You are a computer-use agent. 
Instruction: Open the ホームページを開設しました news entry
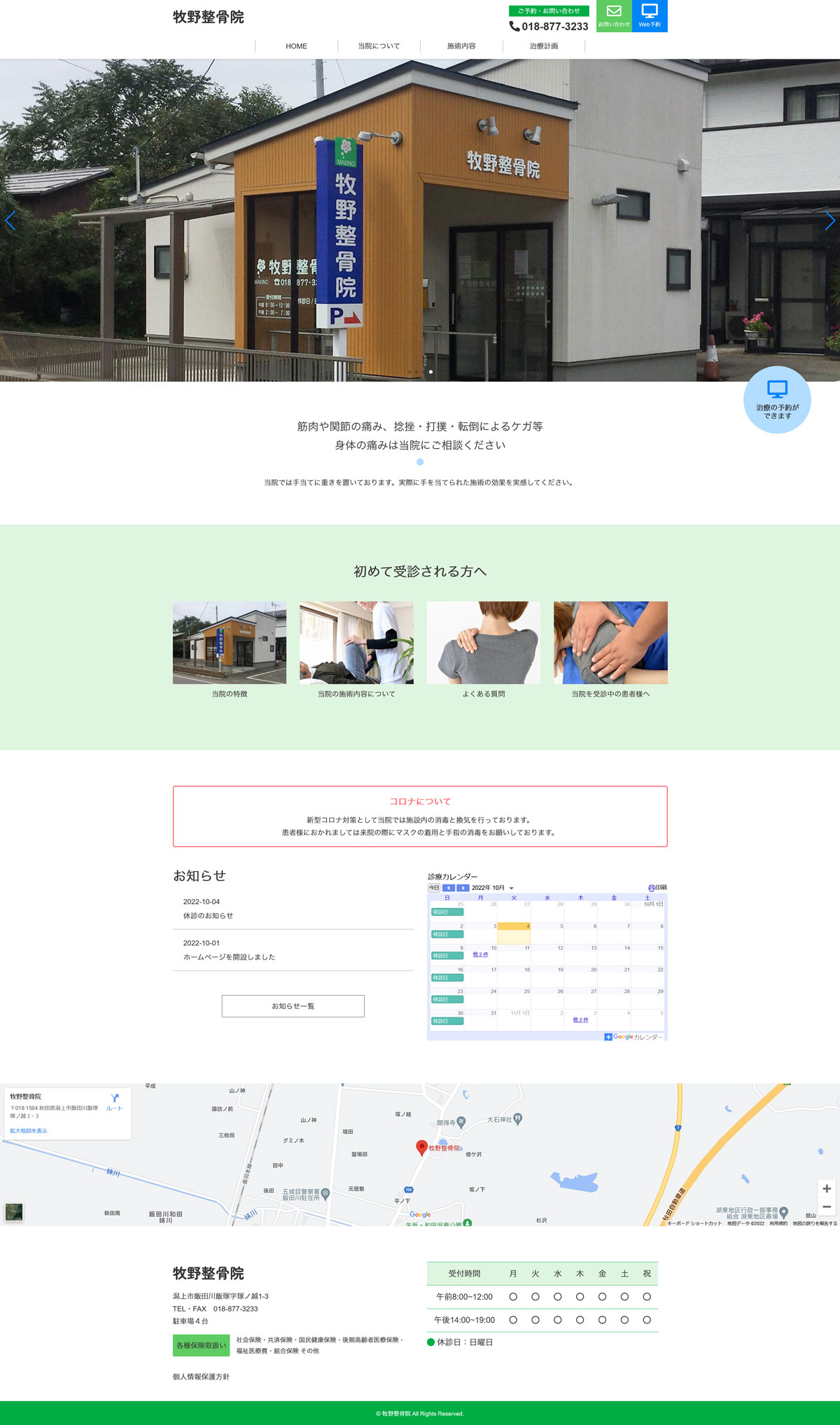pos(229,957)
